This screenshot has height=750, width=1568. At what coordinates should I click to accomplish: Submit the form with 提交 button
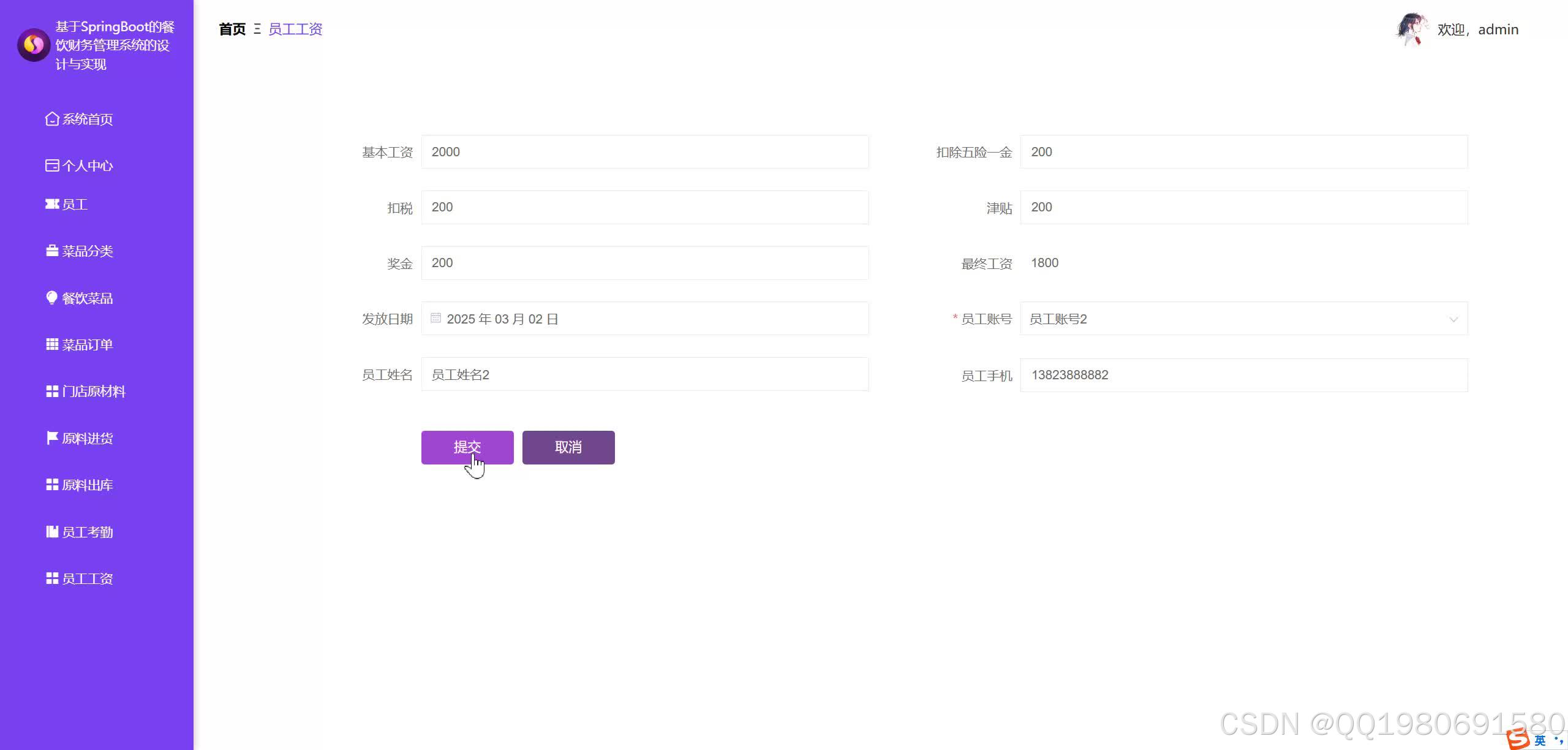coord(467,447)
